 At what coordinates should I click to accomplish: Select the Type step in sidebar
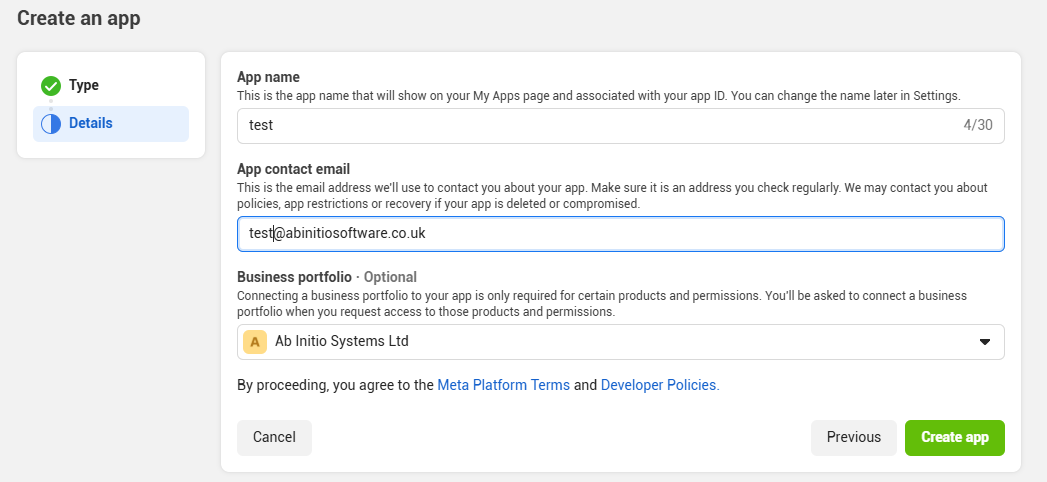(84, 86)
